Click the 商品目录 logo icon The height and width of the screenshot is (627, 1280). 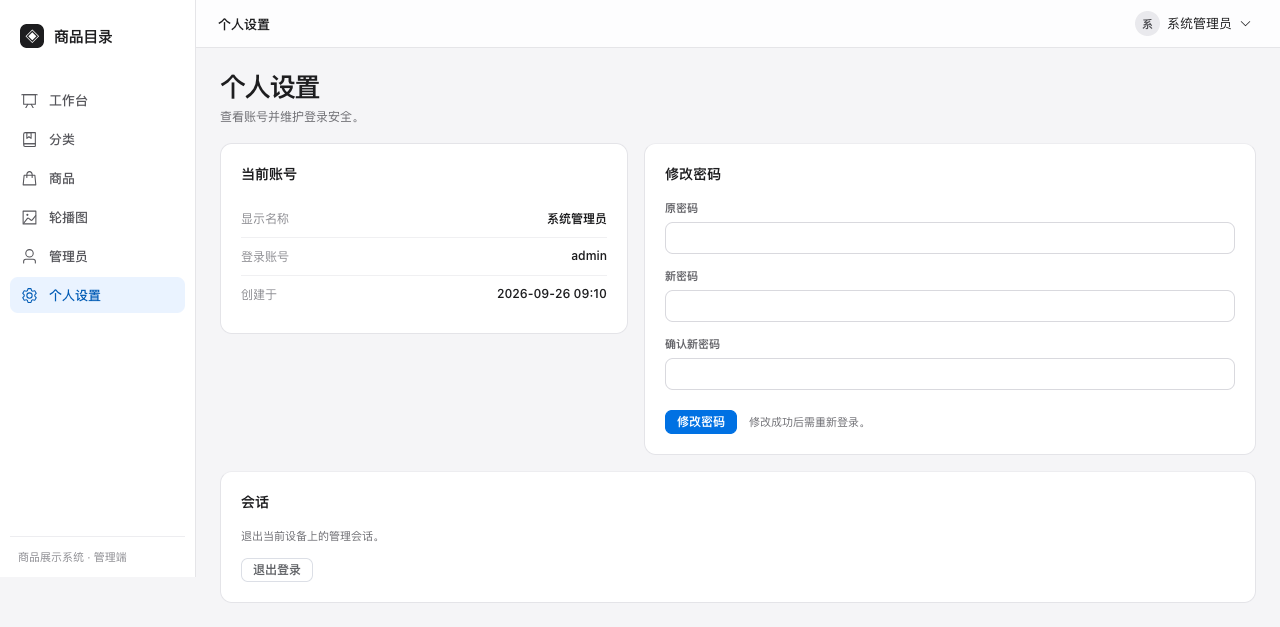click(32, 36)
